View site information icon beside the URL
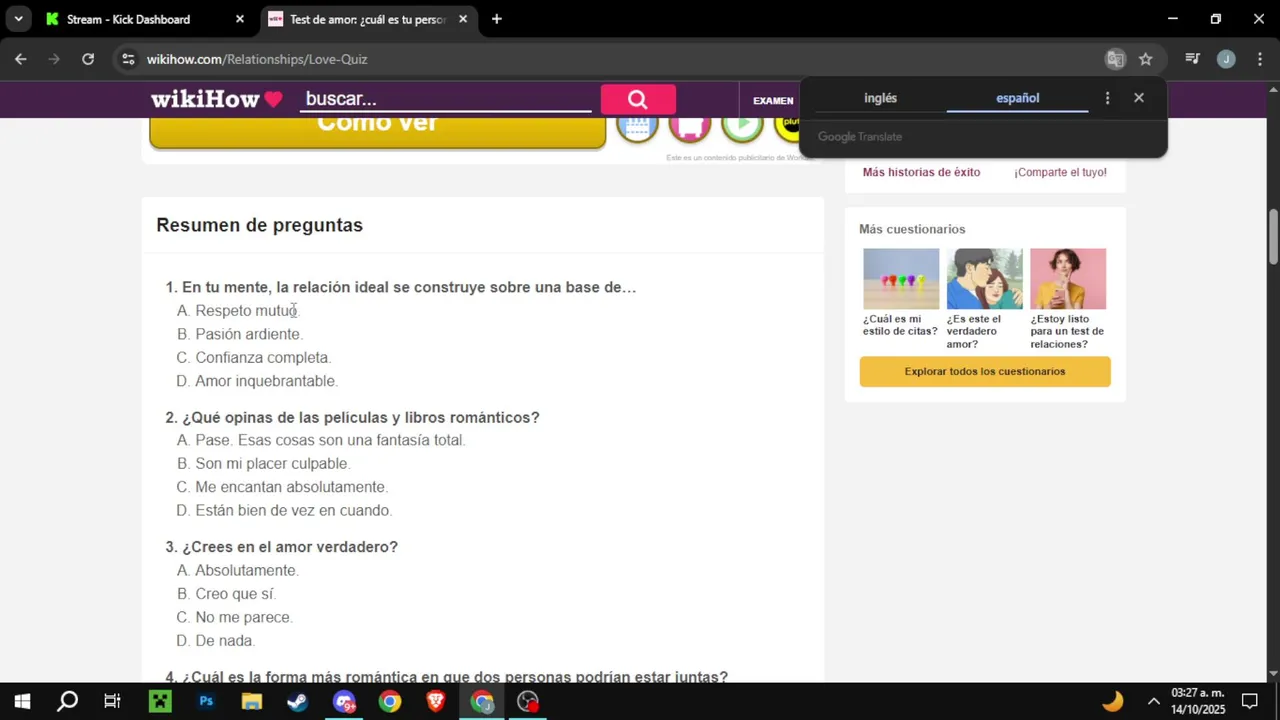1280x720 pixels. 128,59
